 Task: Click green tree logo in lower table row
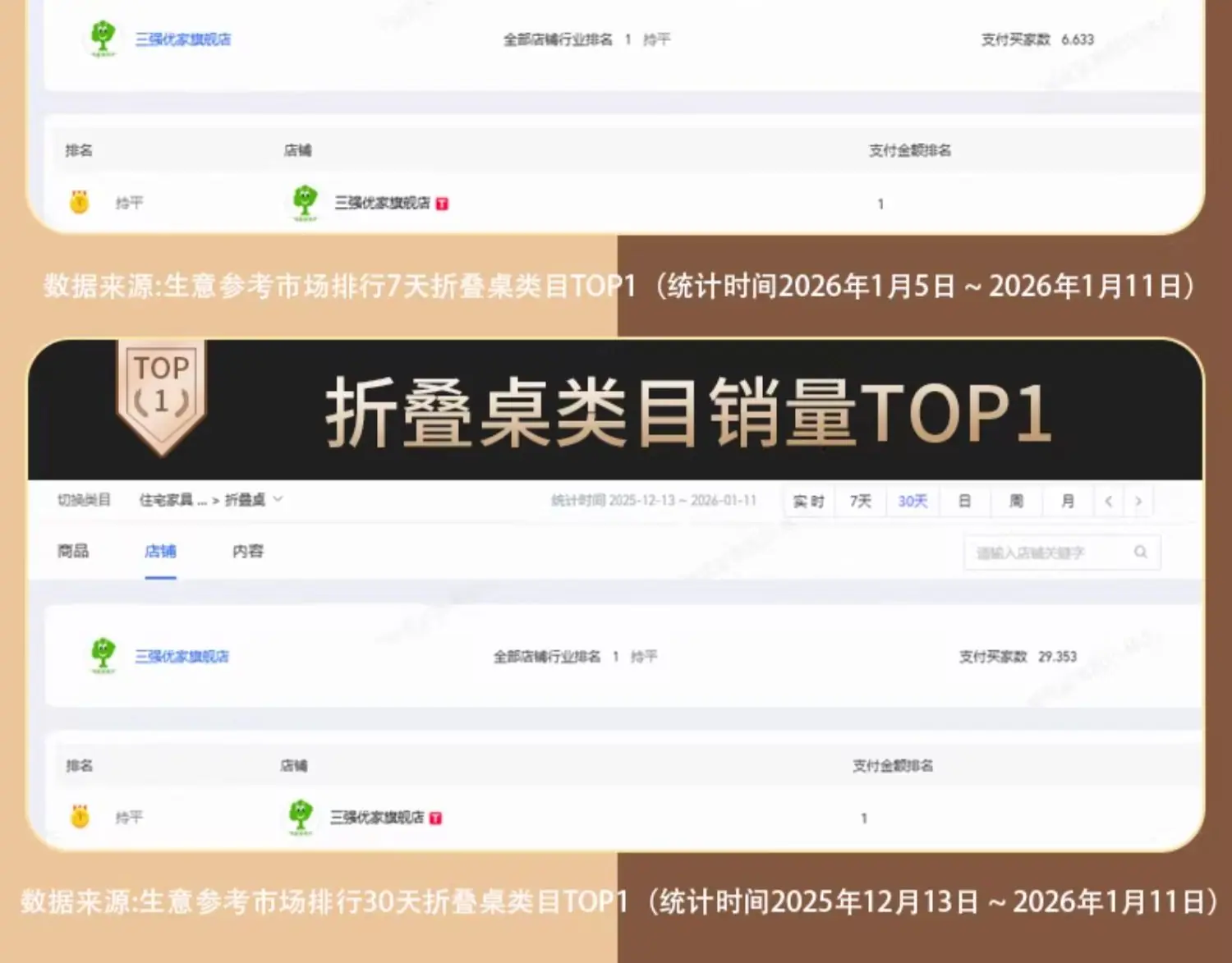pyautogui.click(x=301, y=817)
